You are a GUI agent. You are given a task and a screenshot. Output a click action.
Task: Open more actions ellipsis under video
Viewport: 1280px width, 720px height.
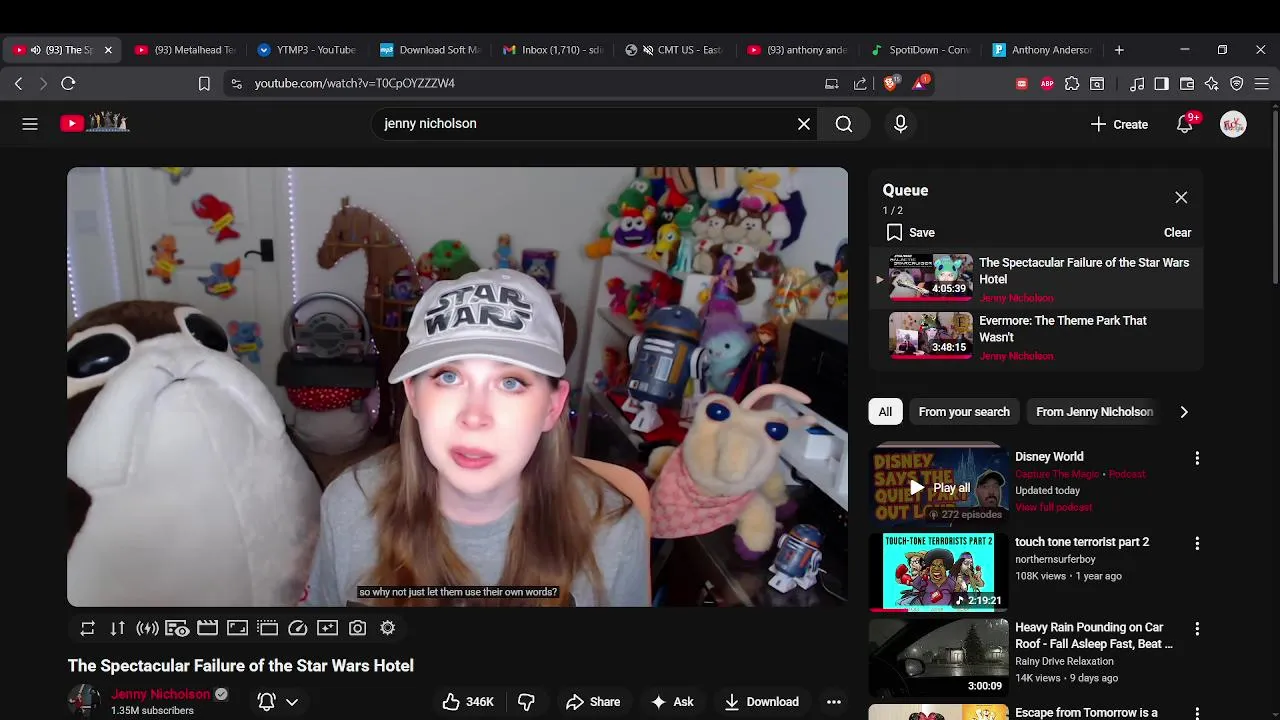click(833, 702)
